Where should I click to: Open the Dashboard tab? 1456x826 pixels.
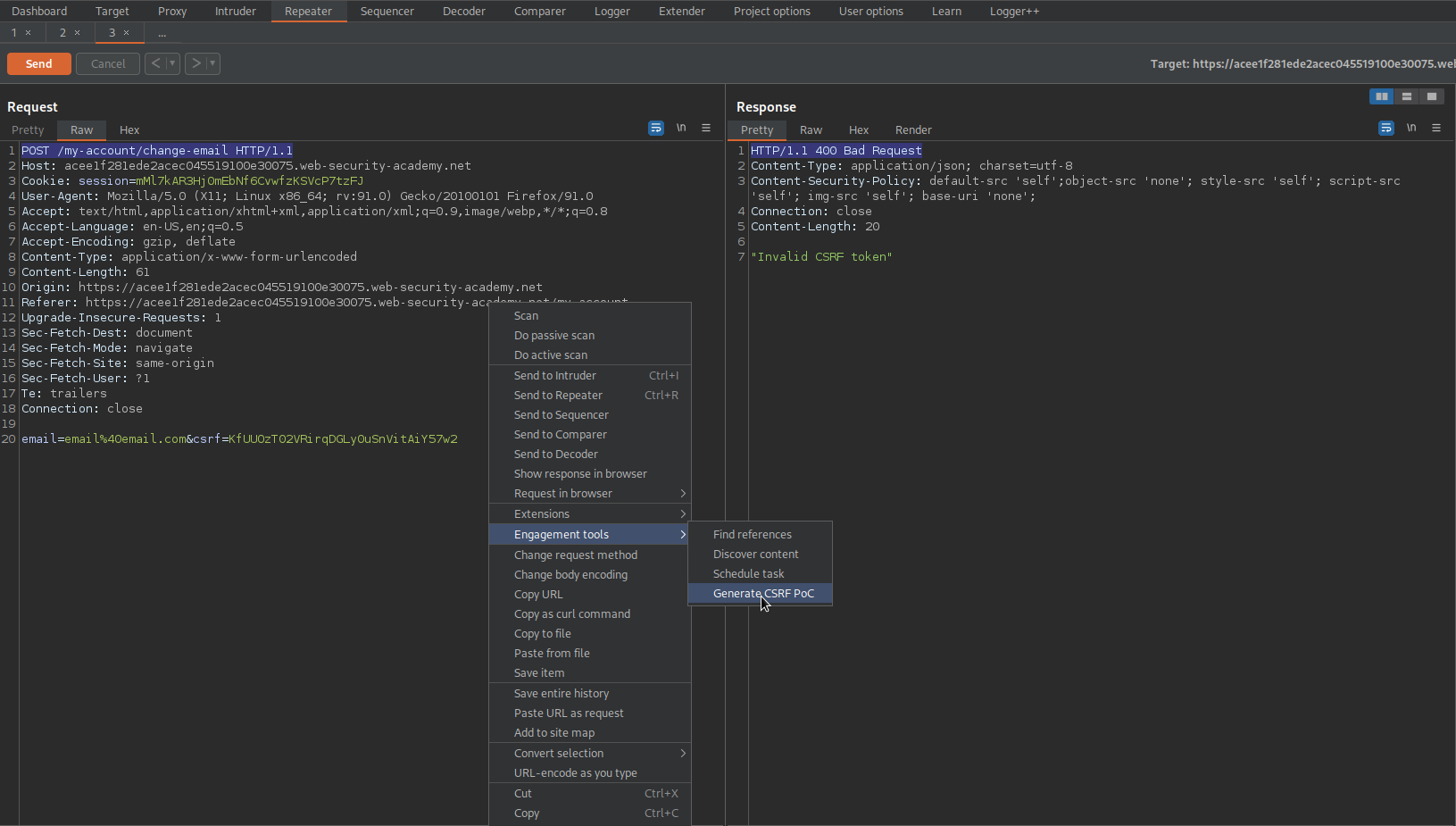click(39, 12)
